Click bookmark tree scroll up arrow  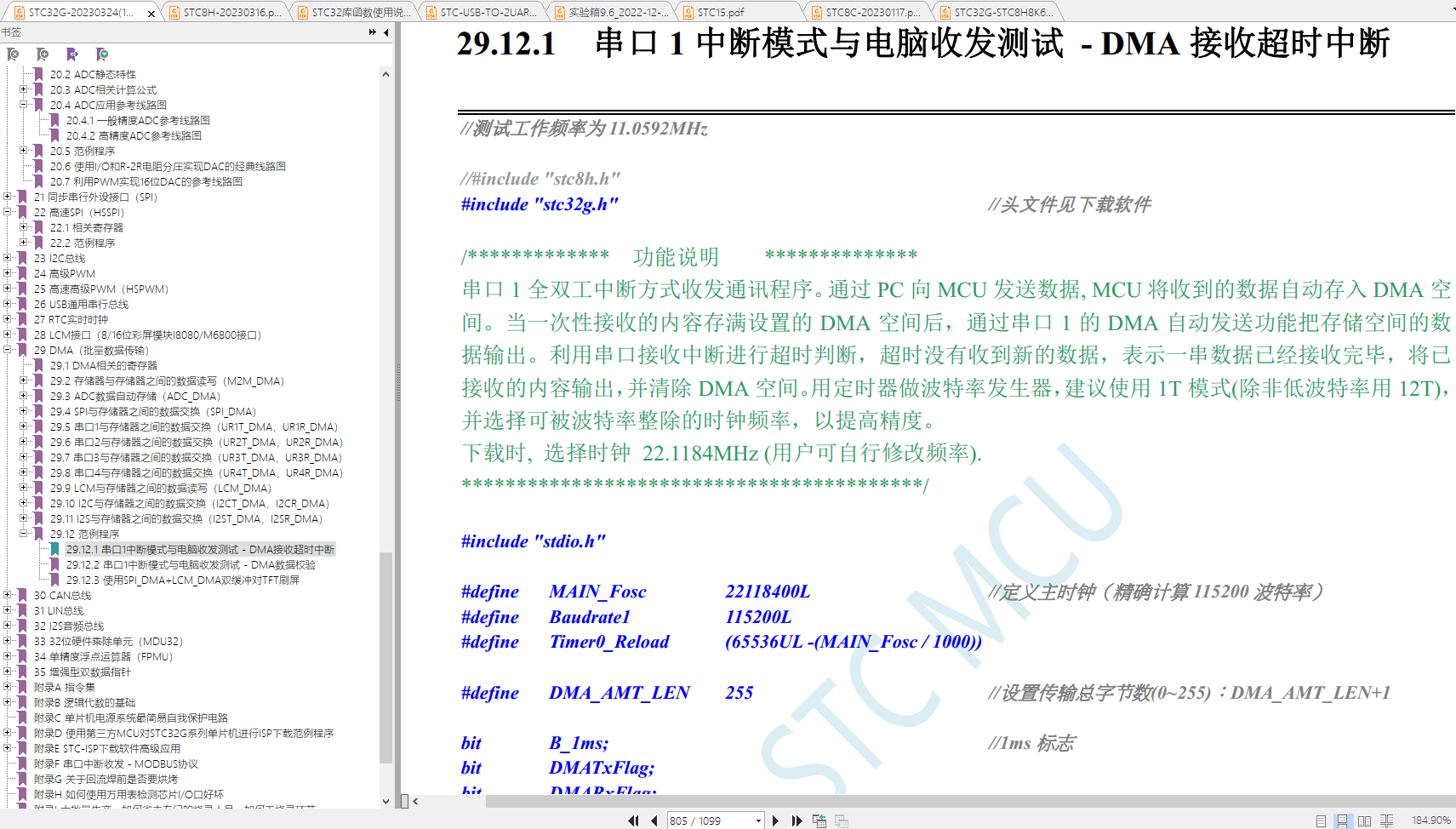click(x=385, y=74)
